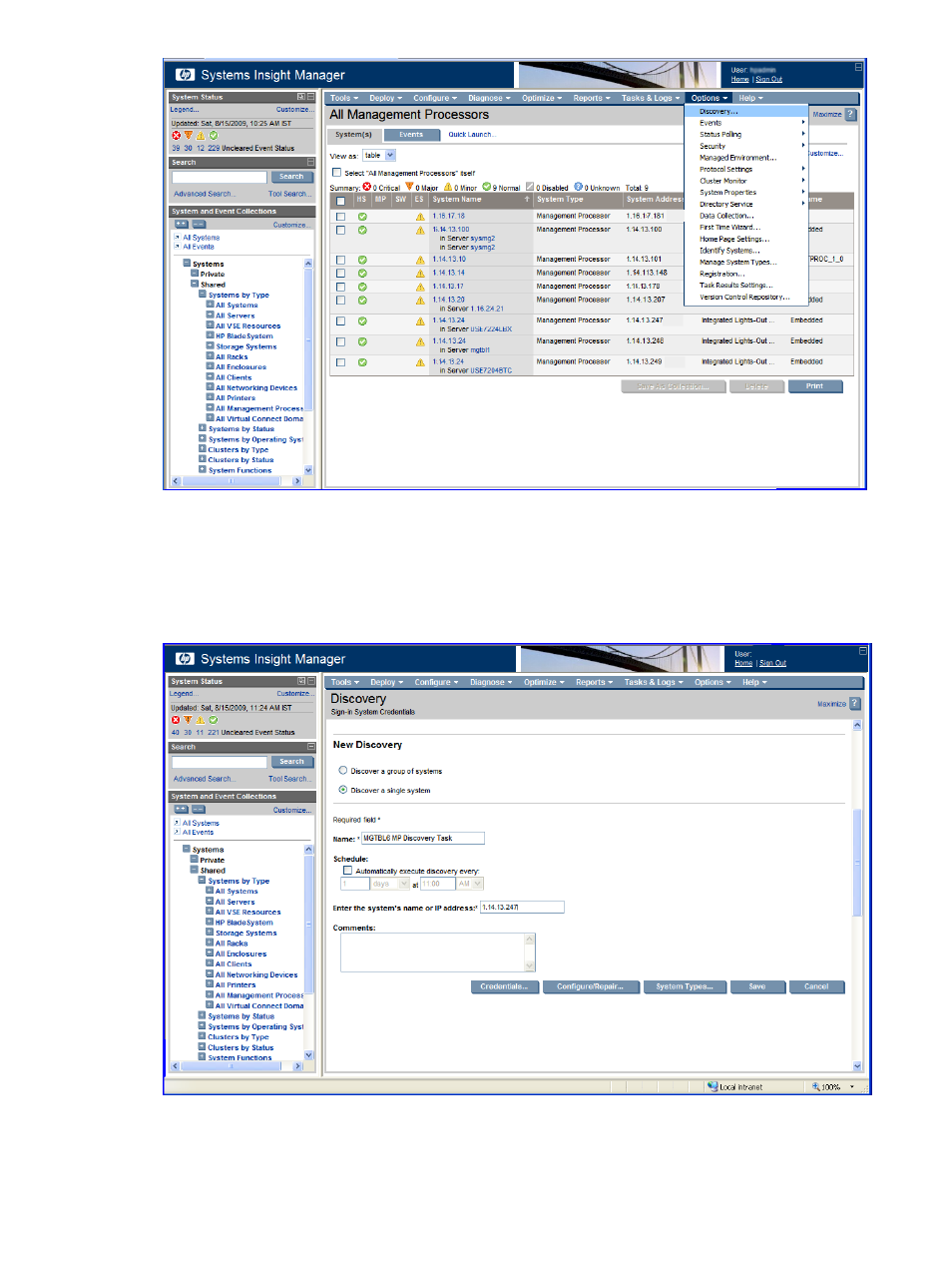Click the Discovery page vertical scrollbar
The image size is (952, 1268).
857,895
